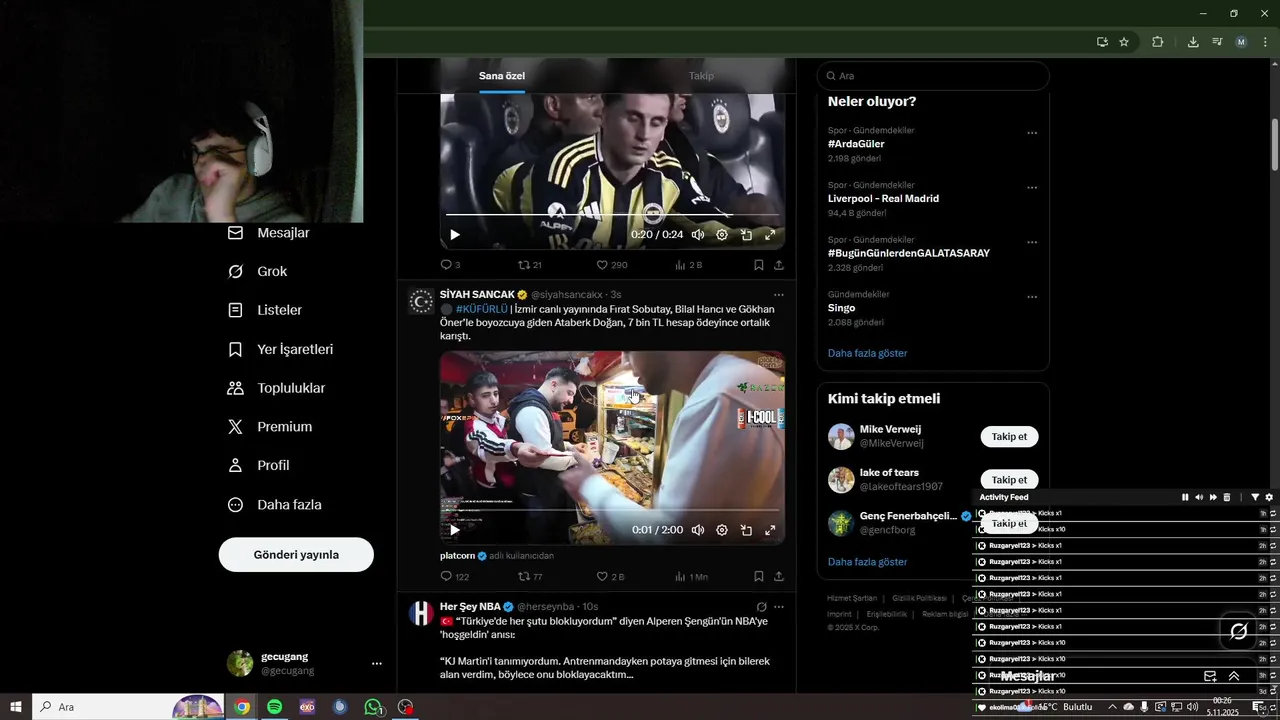Viewport: 1280px width, 720px height.
Task: Mute the Fenerbahçe video volume
Action: (x=698, y=235)
